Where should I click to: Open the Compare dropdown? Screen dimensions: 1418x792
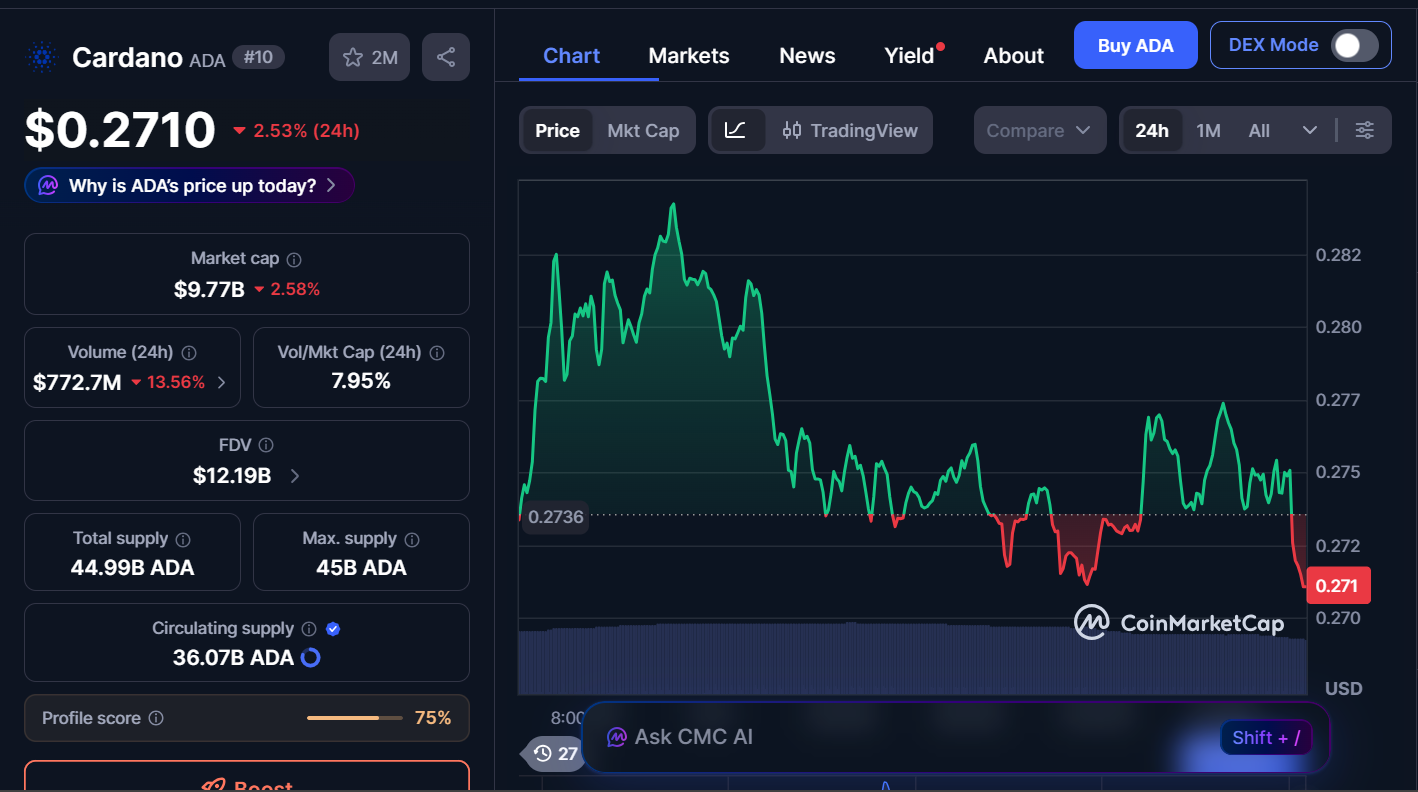1039,130
